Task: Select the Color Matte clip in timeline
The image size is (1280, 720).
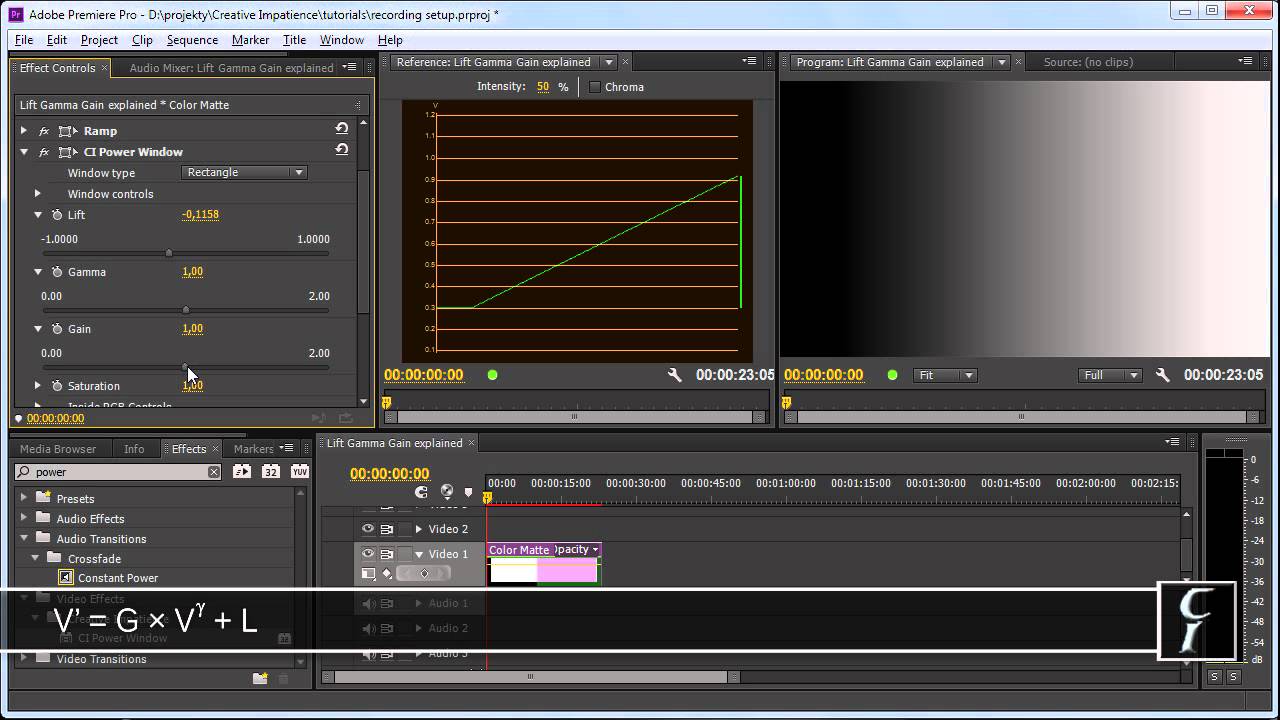Action: pos(543,564)
